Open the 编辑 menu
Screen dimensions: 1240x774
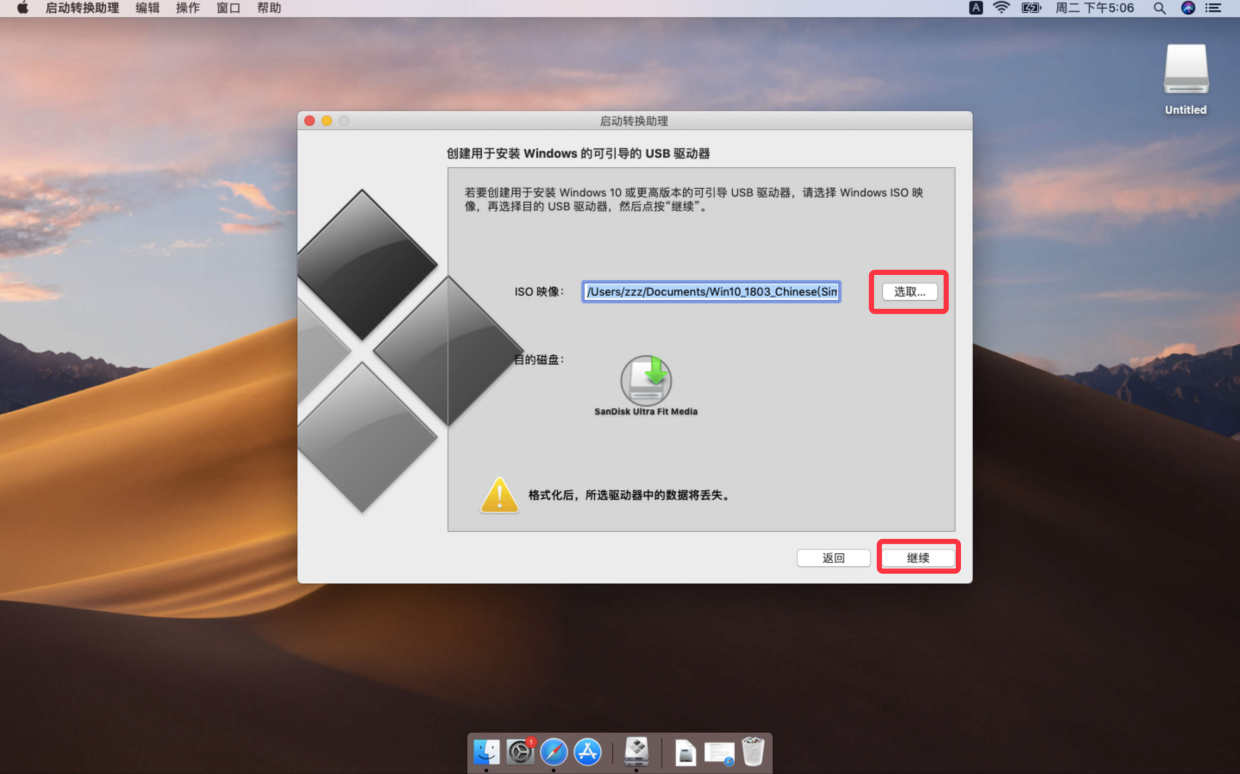(147, 8)
